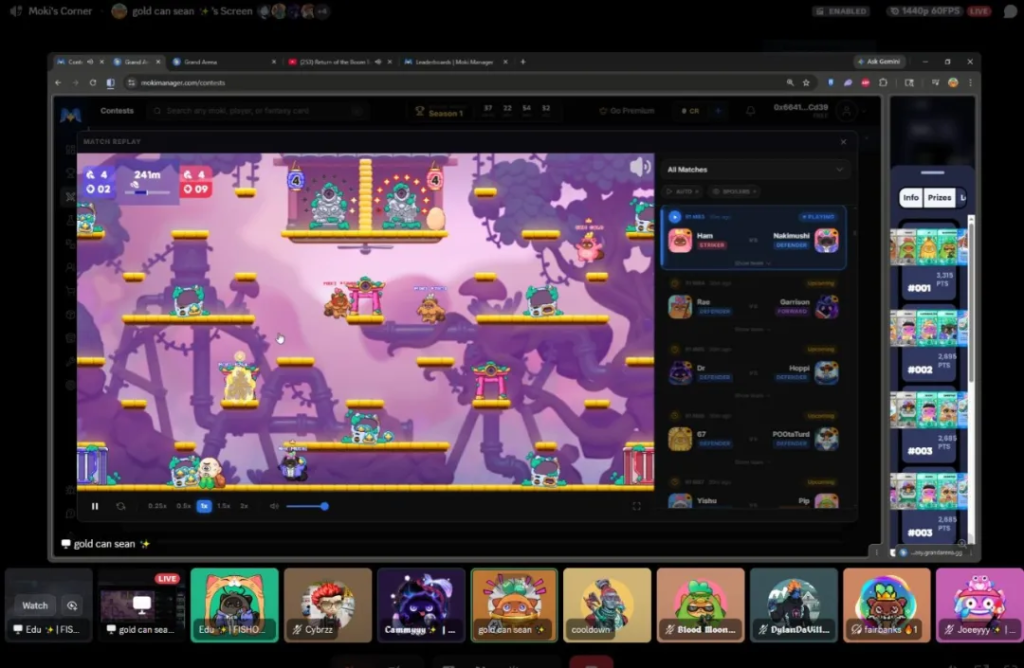Open the Leaderboards browser tab
The height and width of the screenshot is (668, 1024).
(x=448, y=61)
